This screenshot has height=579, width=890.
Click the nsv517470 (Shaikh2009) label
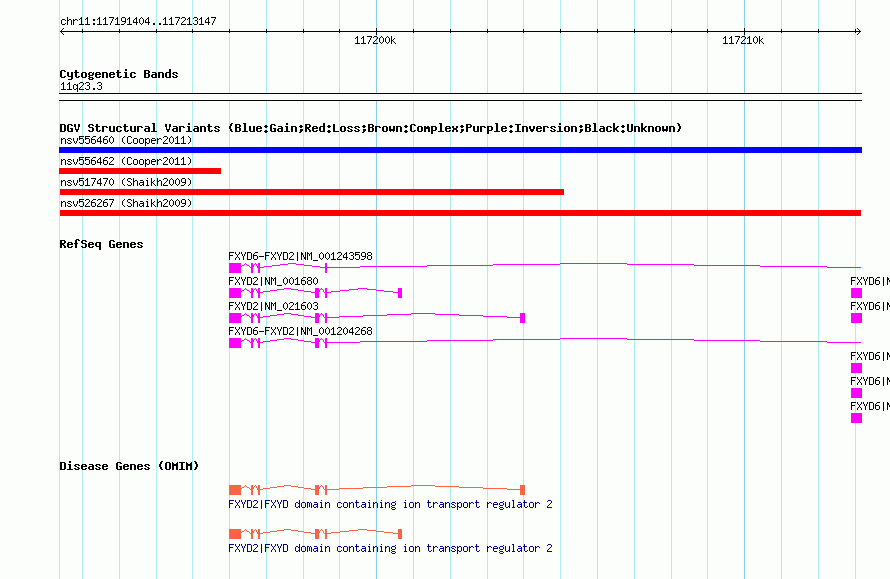point(126,182)
